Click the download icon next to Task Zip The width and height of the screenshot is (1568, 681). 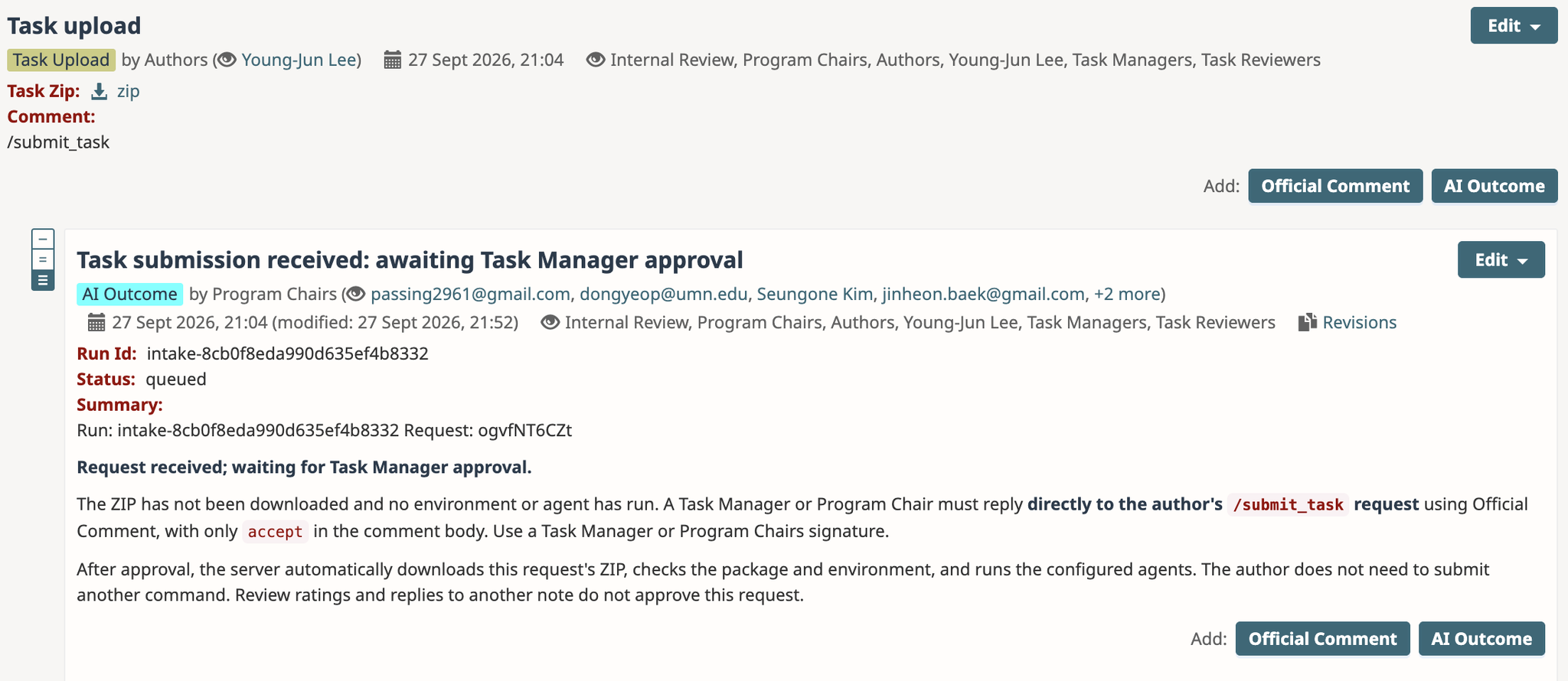(99, 92)
